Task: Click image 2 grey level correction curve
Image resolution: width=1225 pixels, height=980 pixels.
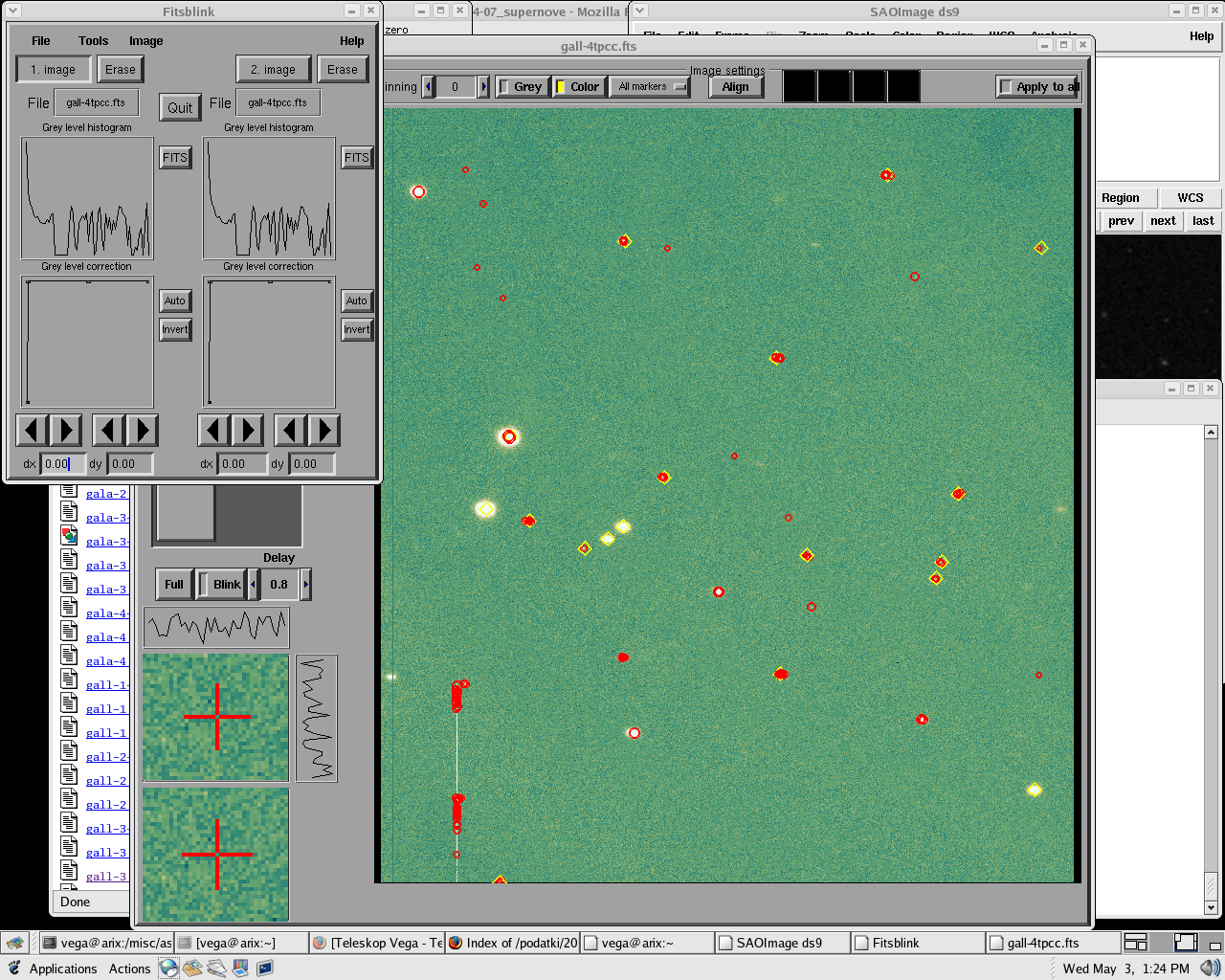Action: [269, 343]
